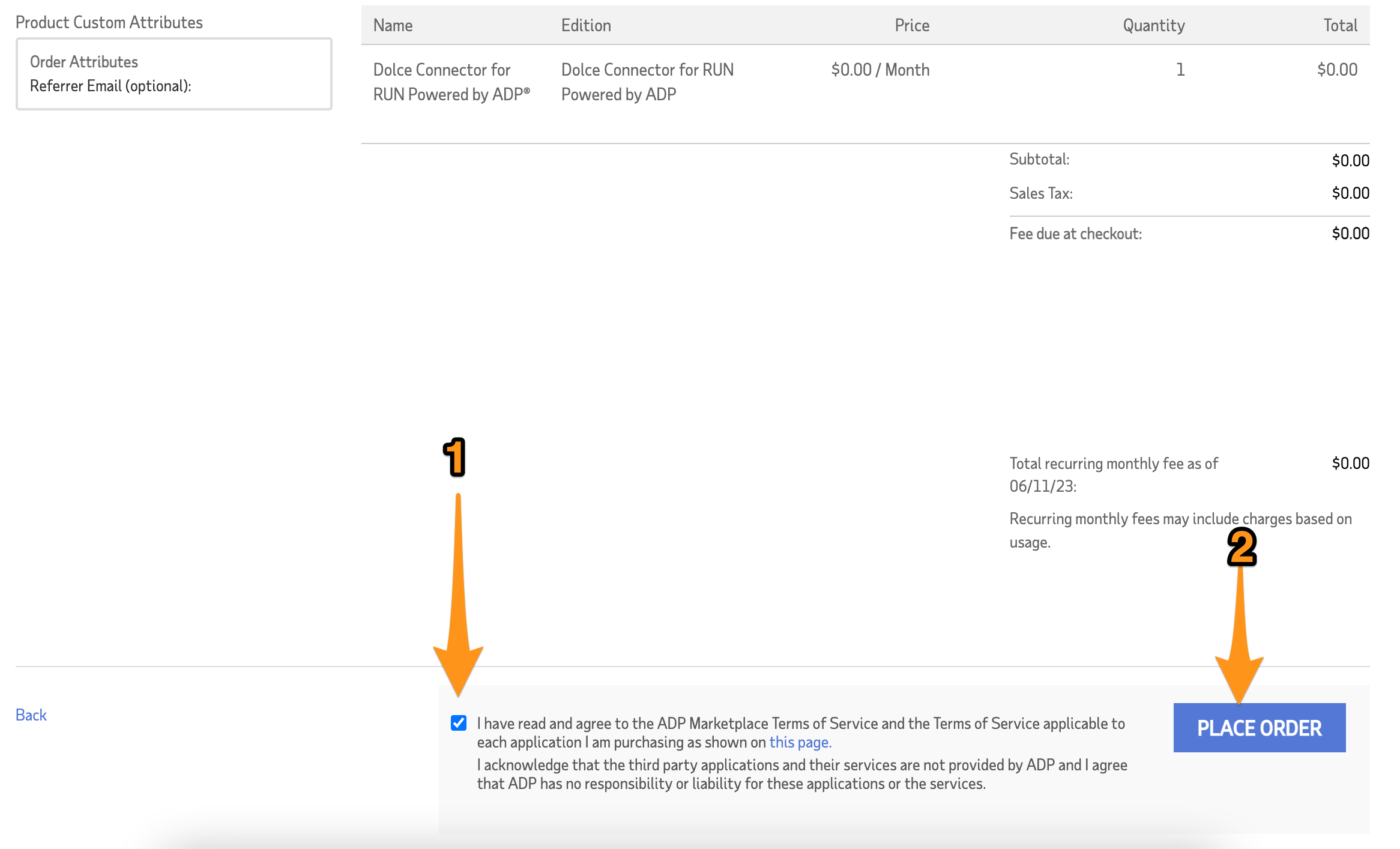Click the Total column header
The width and height of the screenshot is (1400, 849).
coord(1340,25)
